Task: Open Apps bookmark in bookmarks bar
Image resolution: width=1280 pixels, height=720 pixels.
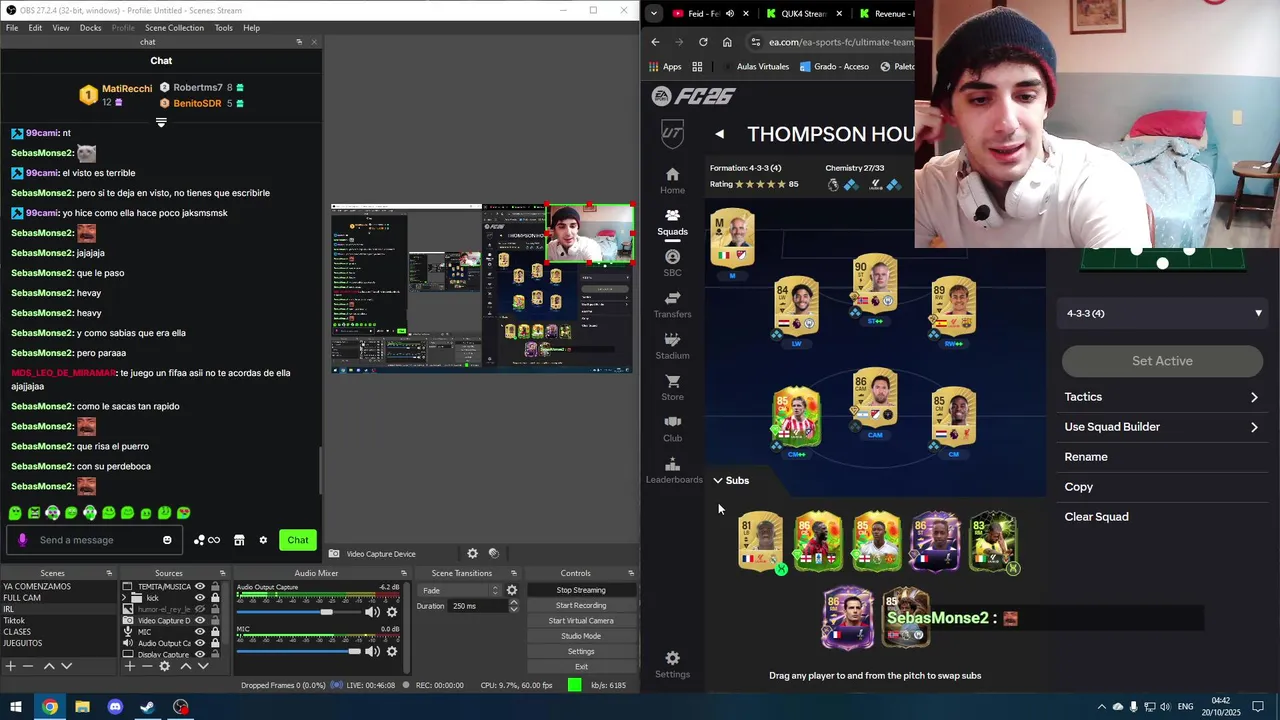Action: 665,67
